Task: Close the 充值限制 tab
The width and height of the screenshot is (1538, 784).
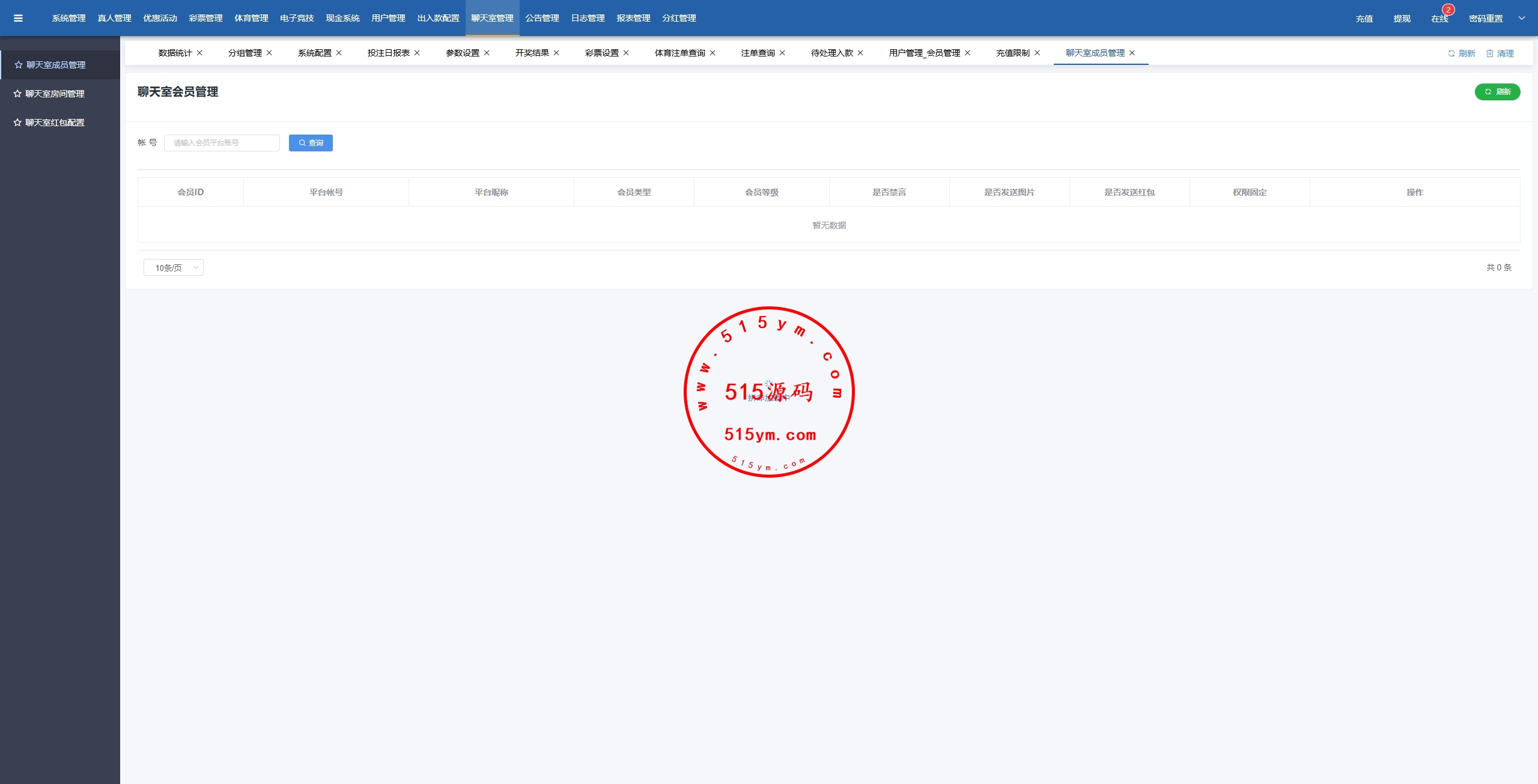Action: pyautogui.click(x=1037, y=53)
